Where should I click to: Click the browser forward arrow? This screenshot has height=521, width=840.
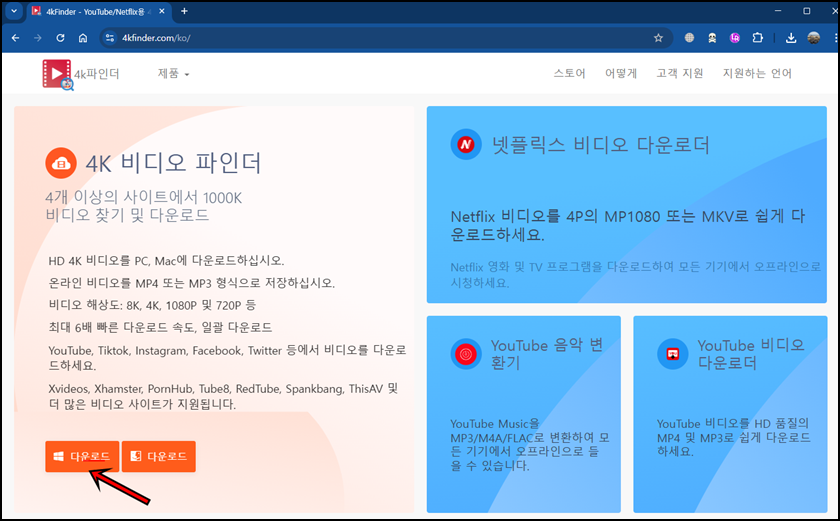pos(38,38)
